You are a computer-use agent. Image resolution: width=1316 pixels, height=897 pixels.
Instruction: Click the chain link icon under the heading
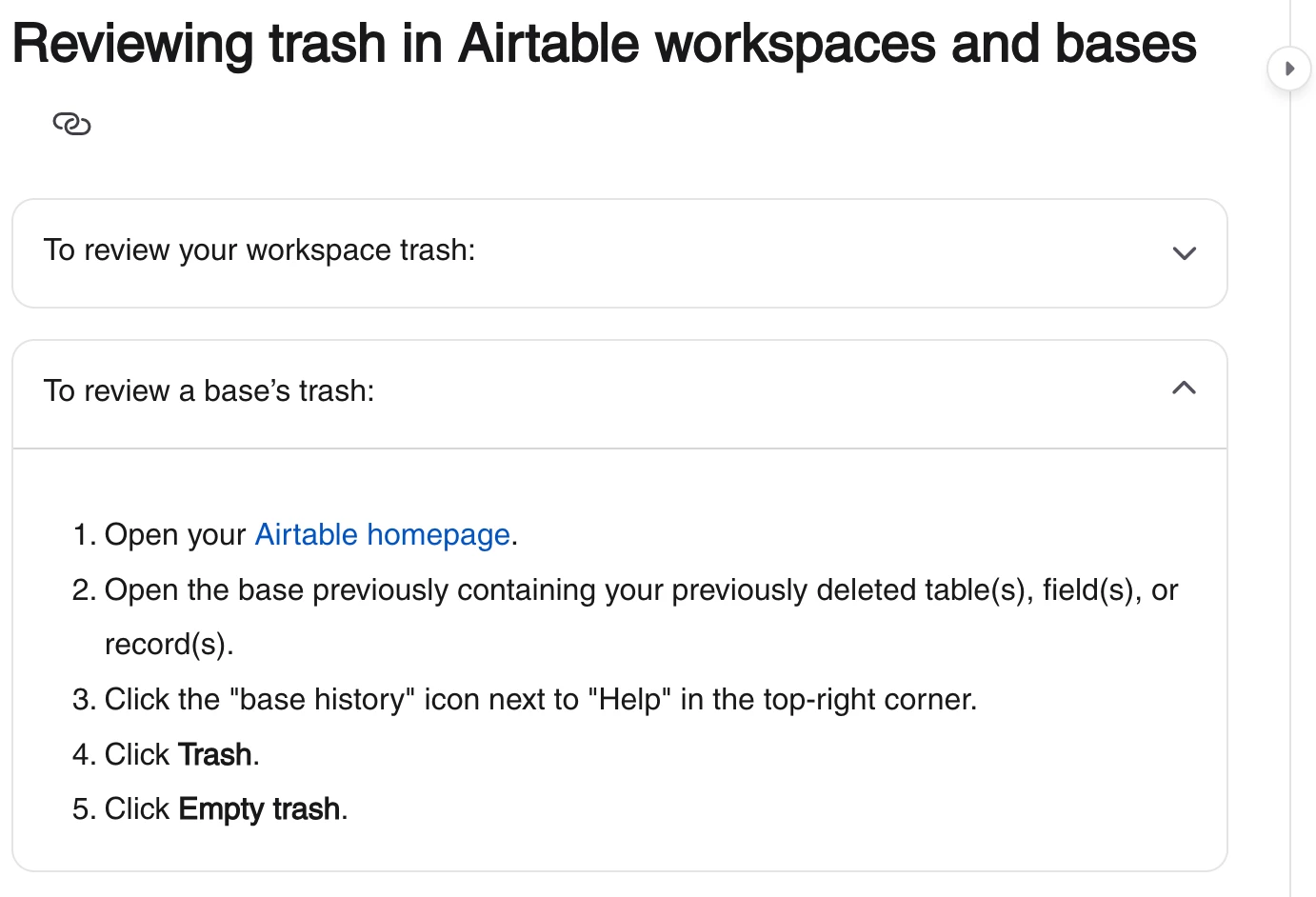click(71, 124)
